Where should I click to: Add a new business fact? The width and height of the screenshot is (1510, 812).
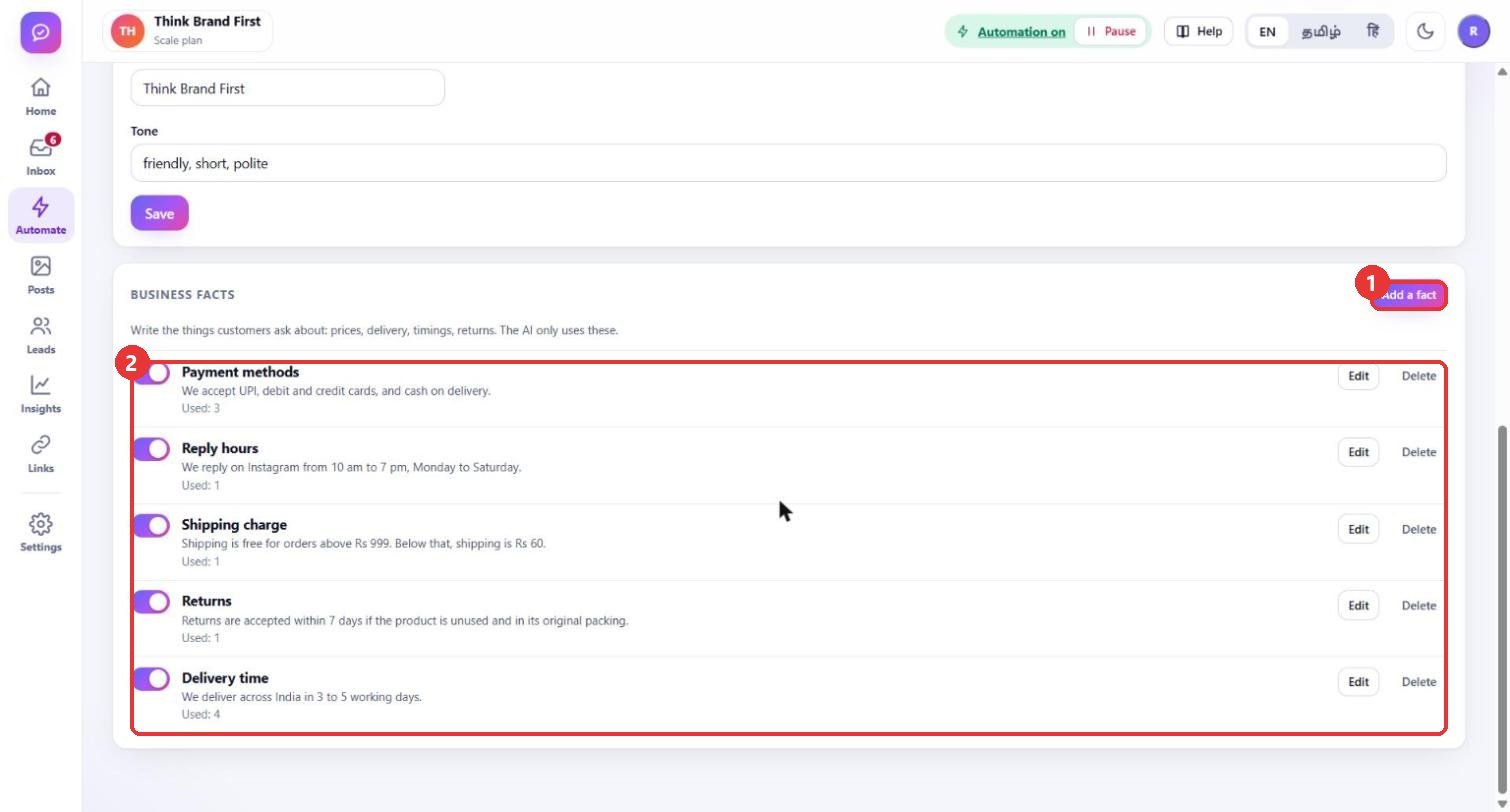pos(1408,295)
